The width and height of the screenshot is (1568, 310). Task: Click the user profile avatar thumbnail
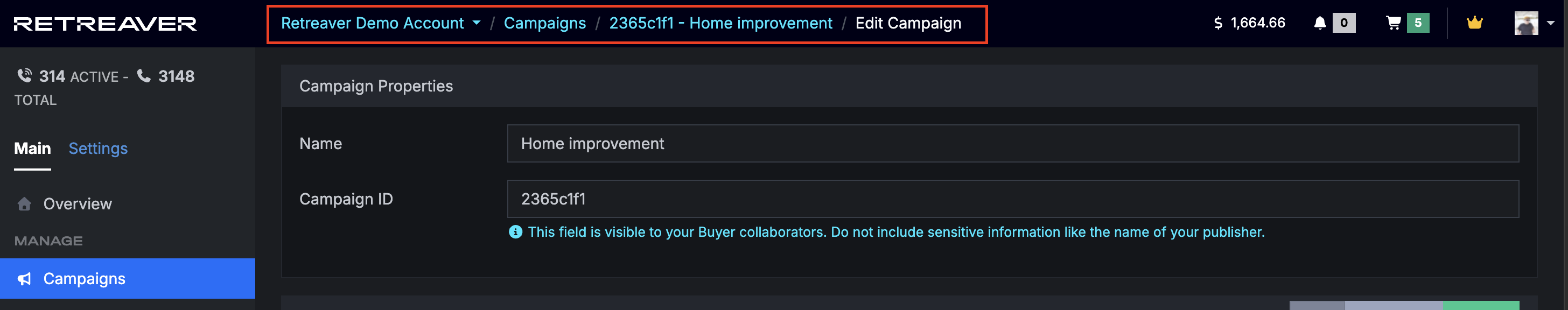[1526, 23]
